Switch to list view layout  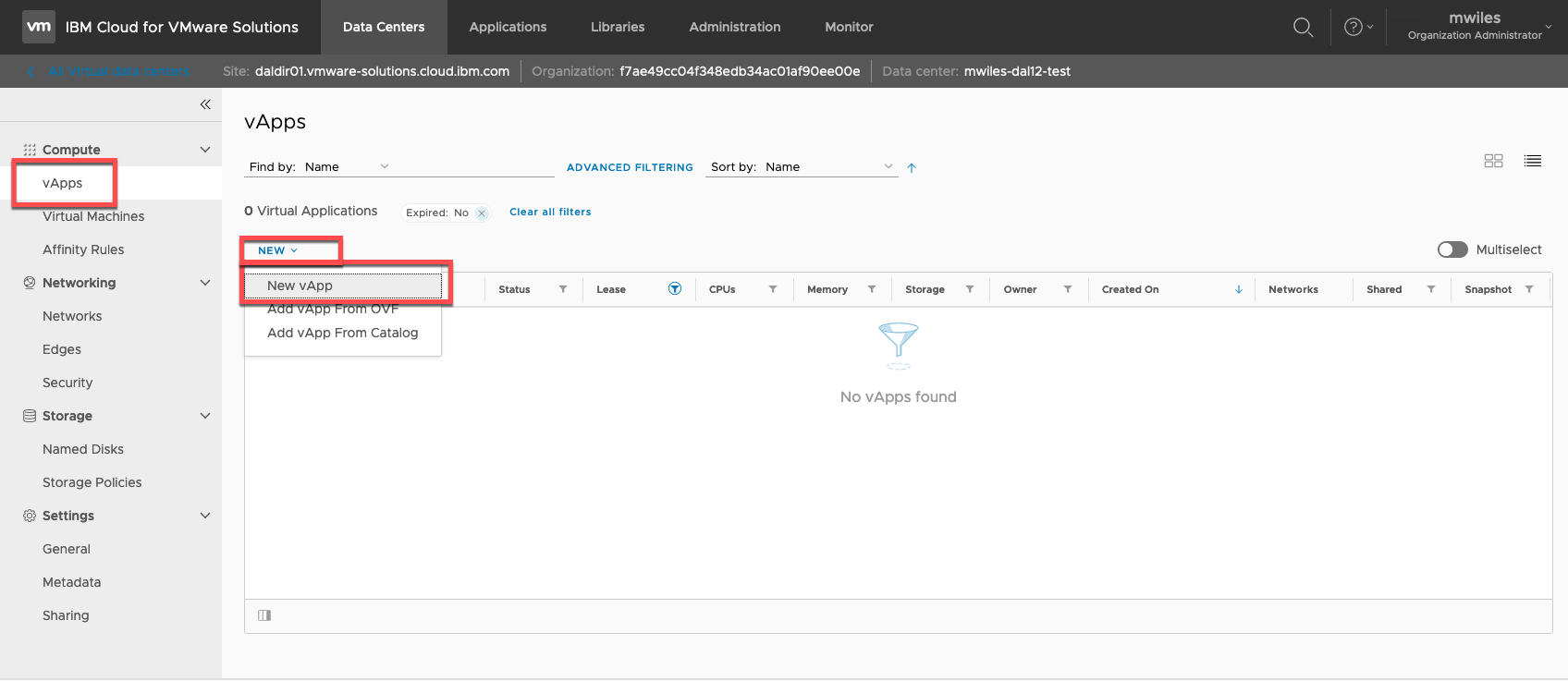point(1533,161)
